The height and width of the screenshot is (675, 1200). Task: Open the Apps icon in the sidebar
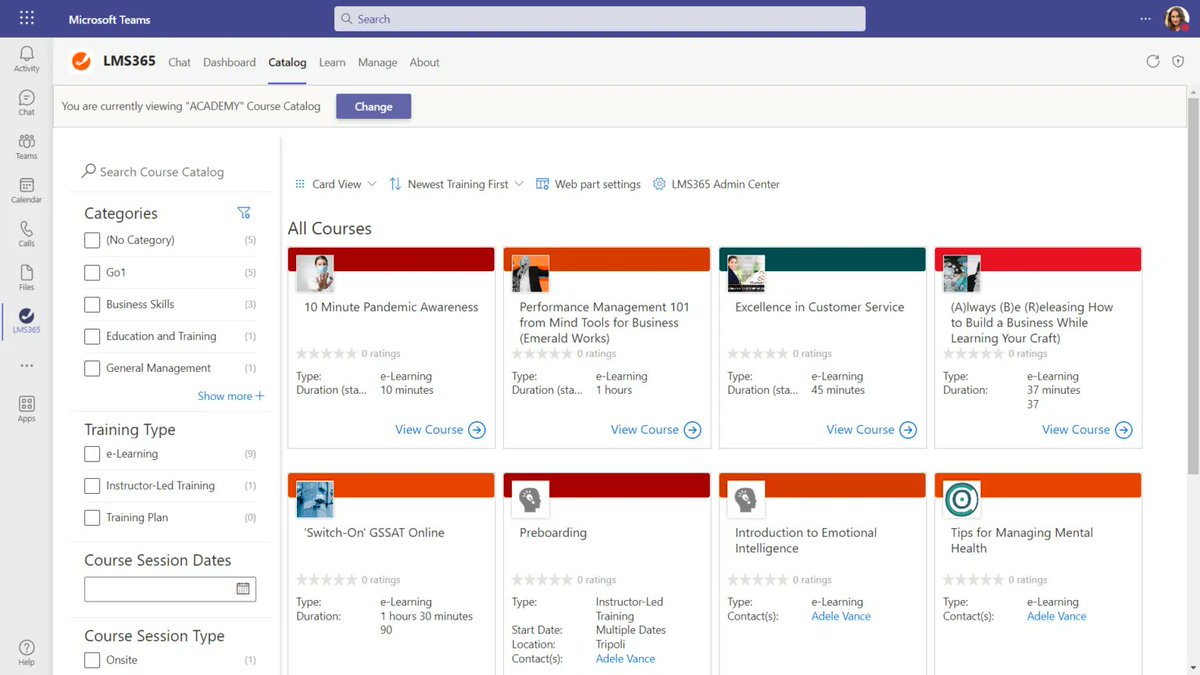coord(26,405)
